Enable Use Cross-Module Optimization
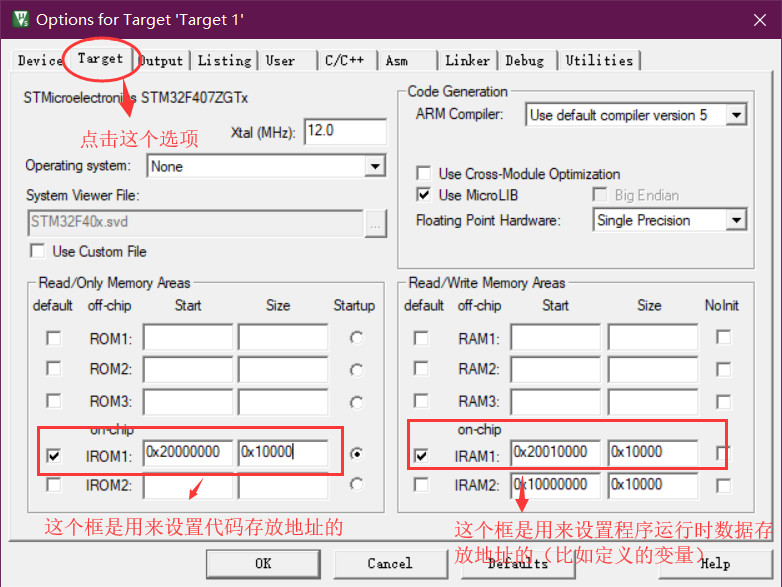782x587 pixels. [423, 174]
